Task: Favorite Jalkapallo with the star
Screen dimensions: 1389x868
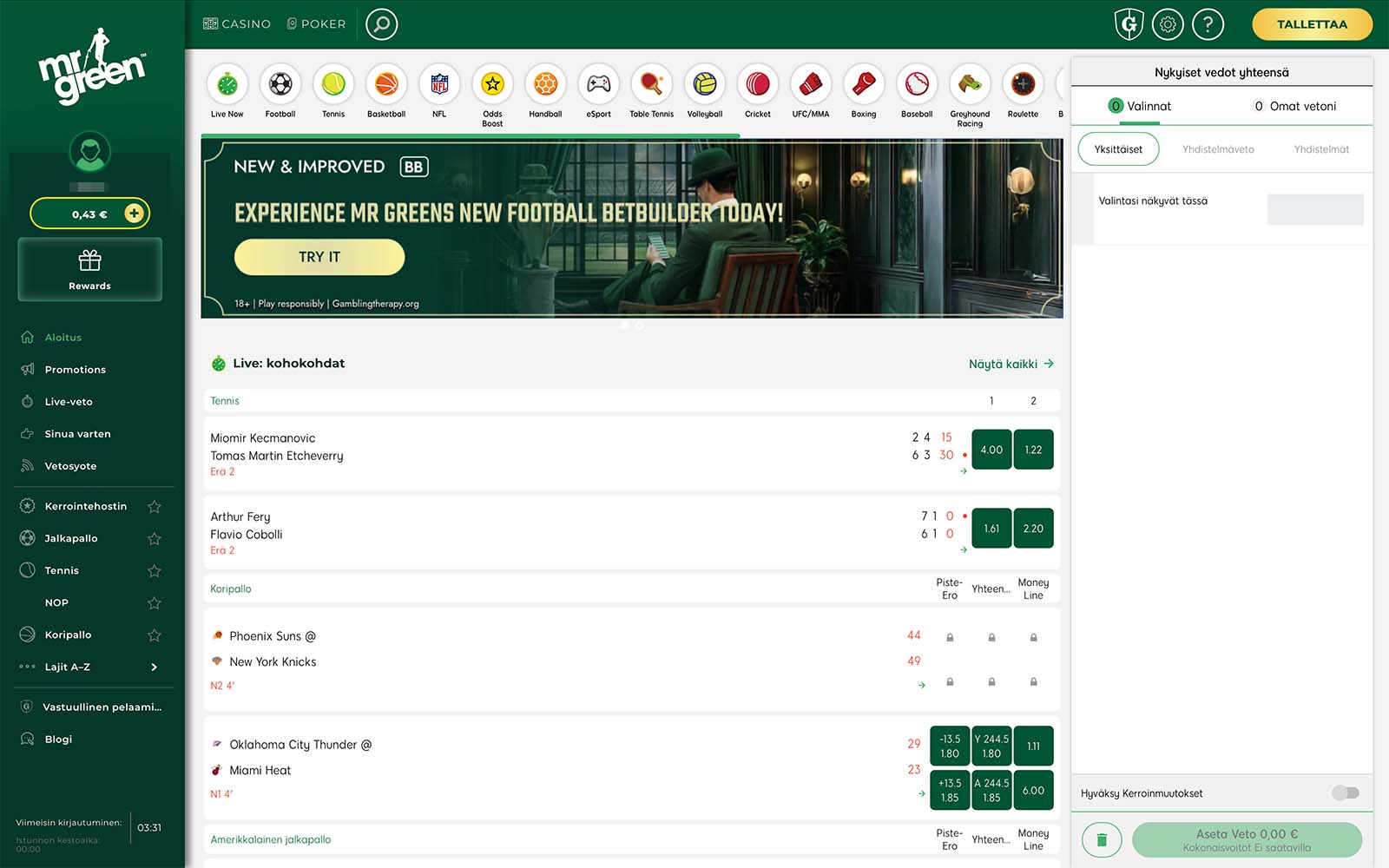Action: pyautogui.click(x=155, y=539)
